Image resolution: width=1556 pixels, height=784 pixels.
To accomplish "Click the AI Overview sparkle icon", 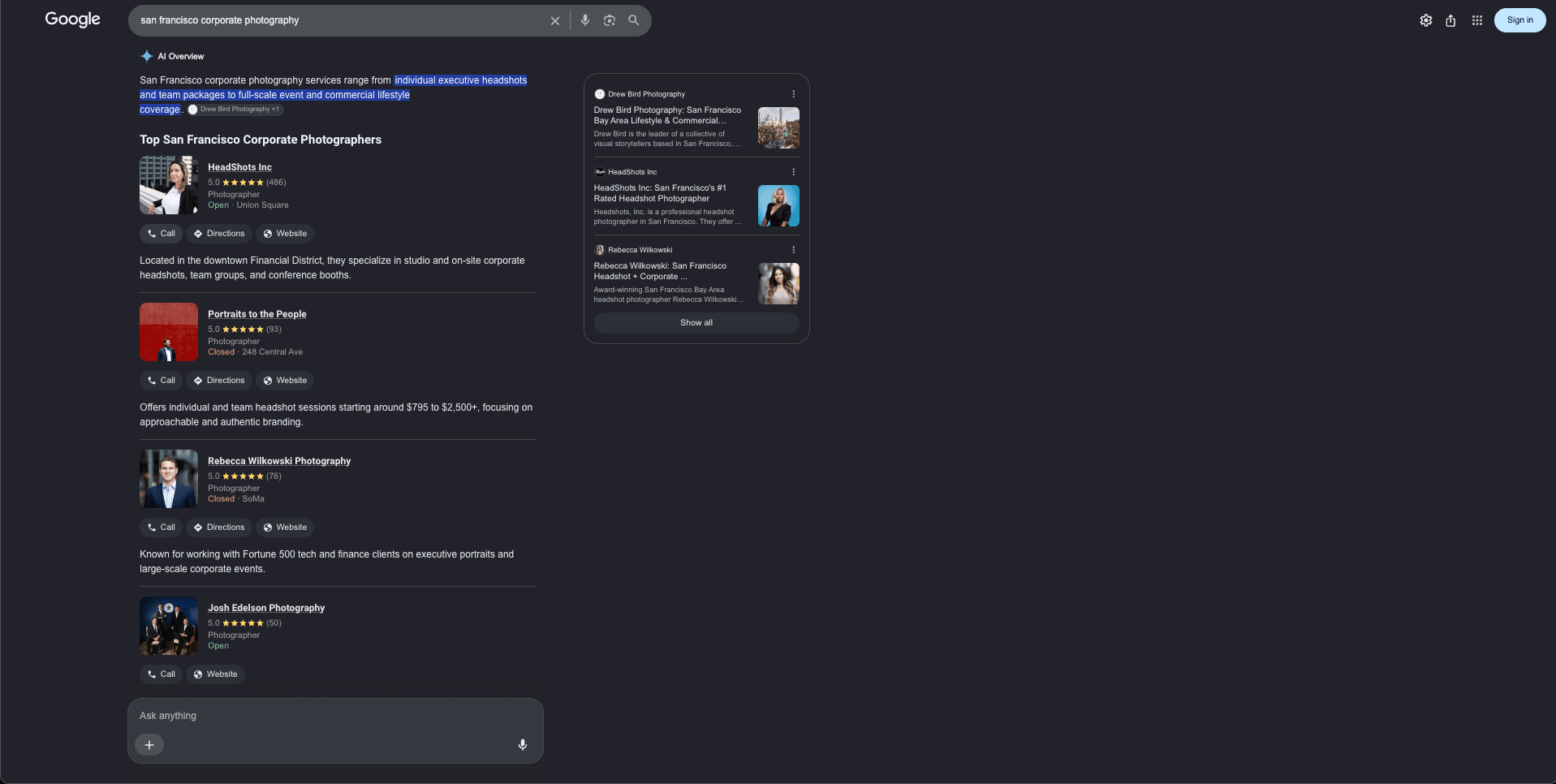I will (x=146, y=56).
